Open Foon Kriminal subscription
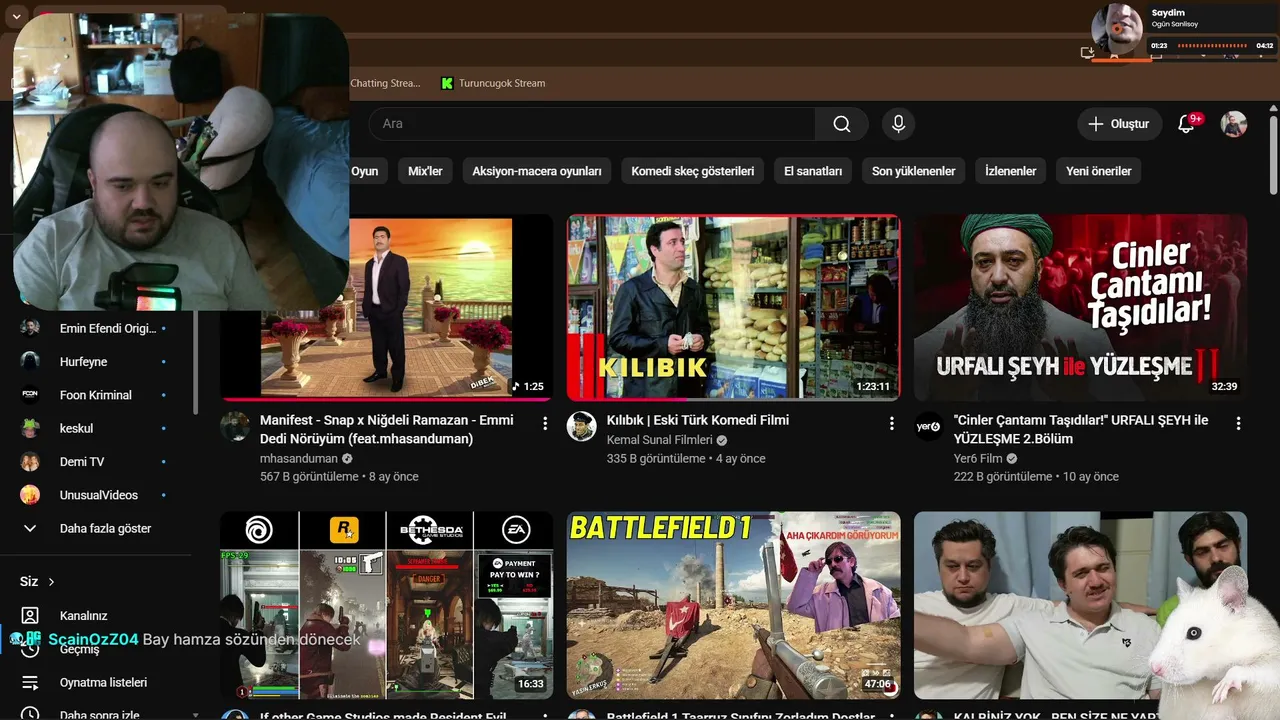 tap(95, 395)
